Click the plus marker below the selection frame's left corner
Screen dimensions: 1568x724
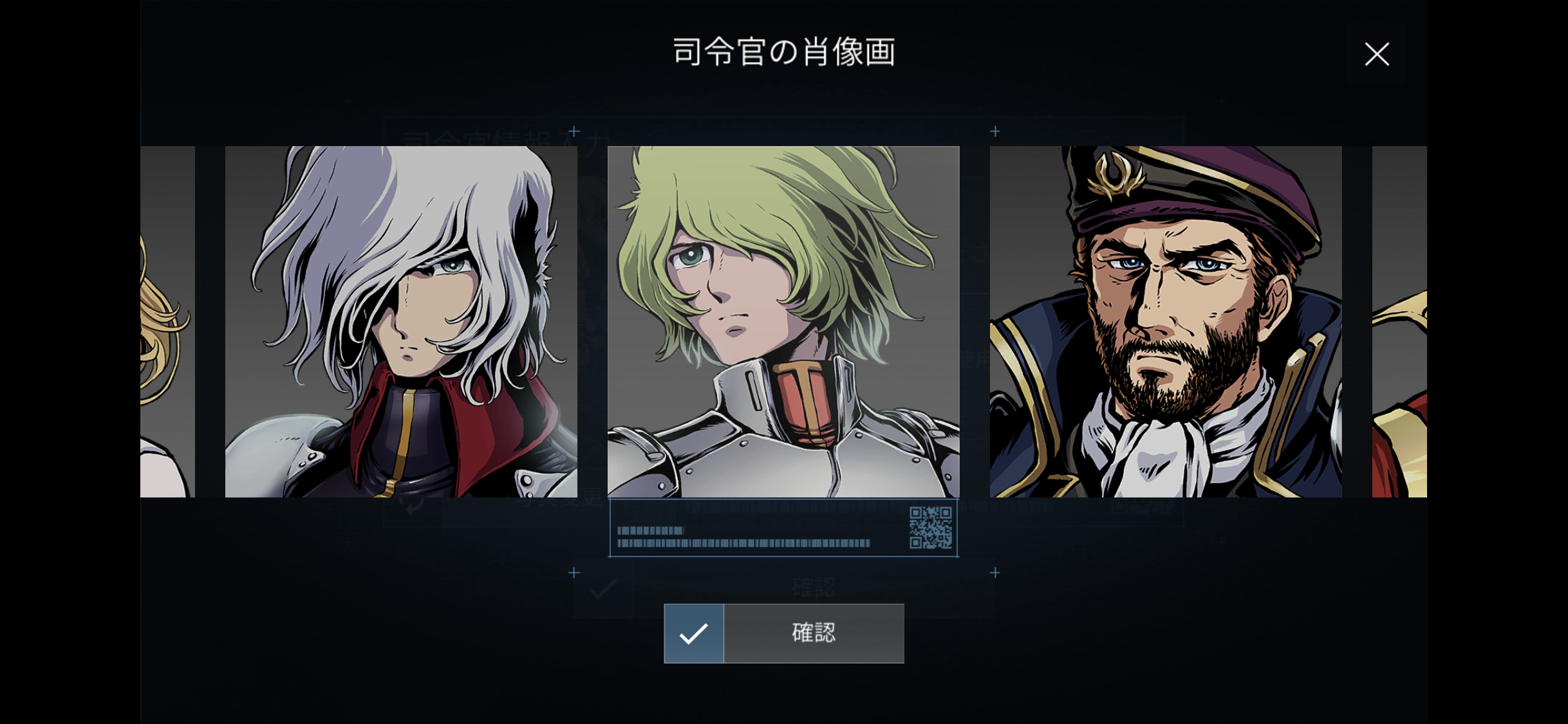coord(574,572)
